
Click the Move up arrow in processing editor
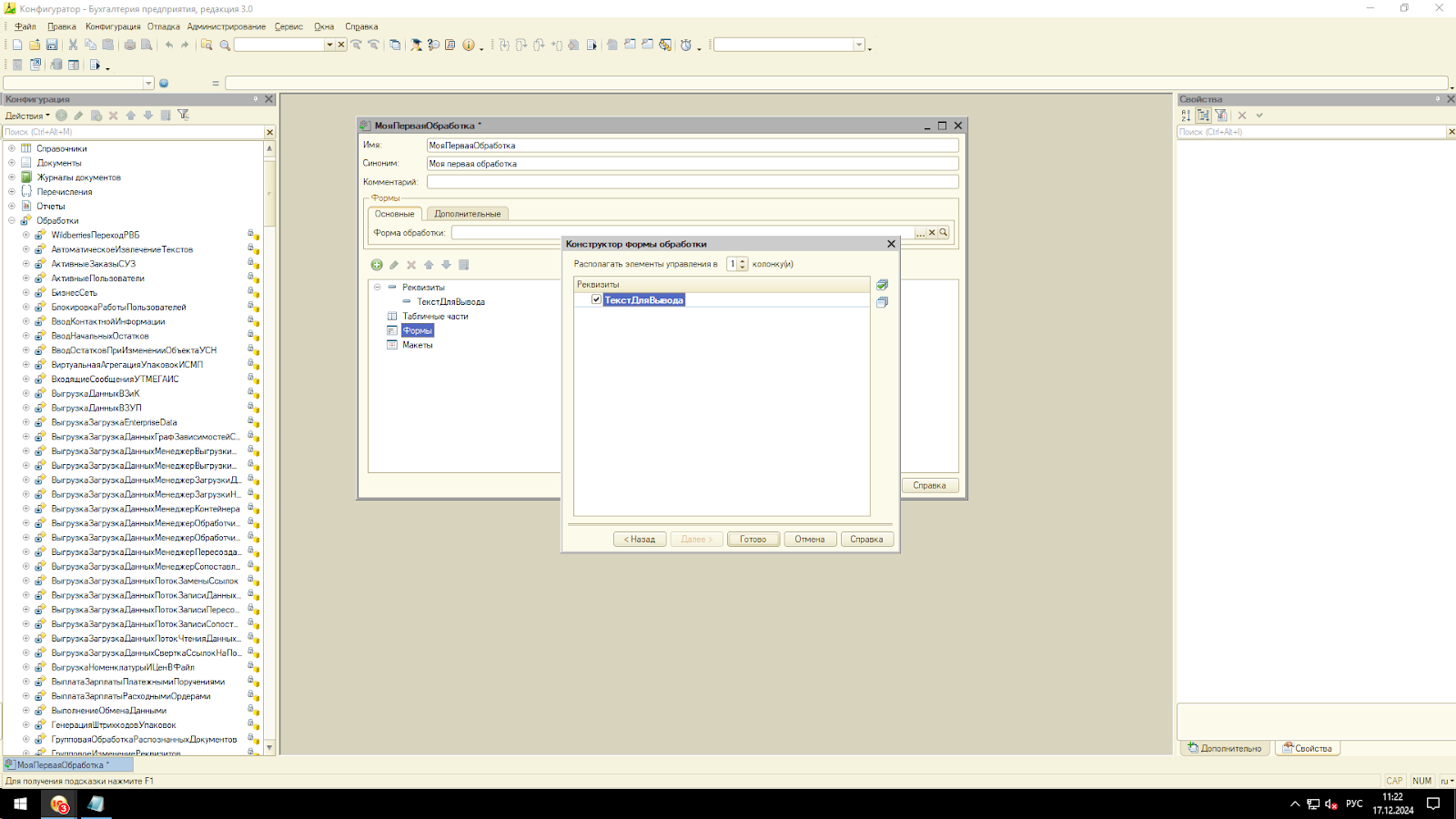429,265
